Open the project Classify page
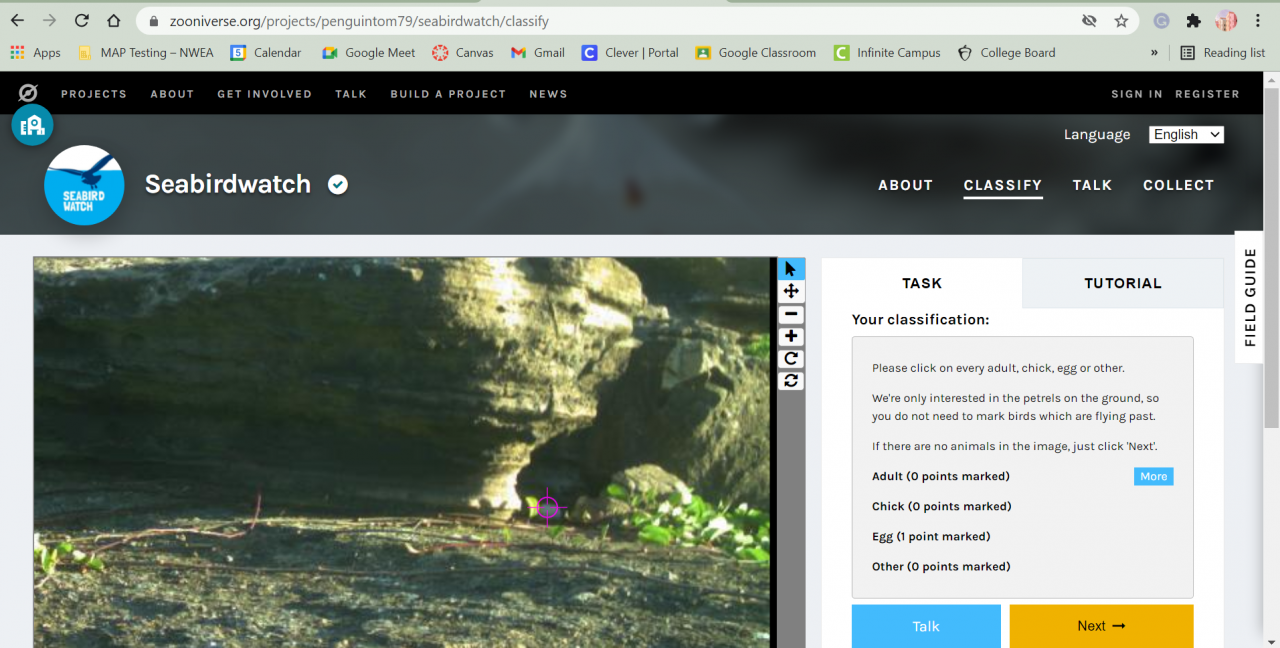The width and height of the screenshot is (1280, 648). tap(1003, 185)
